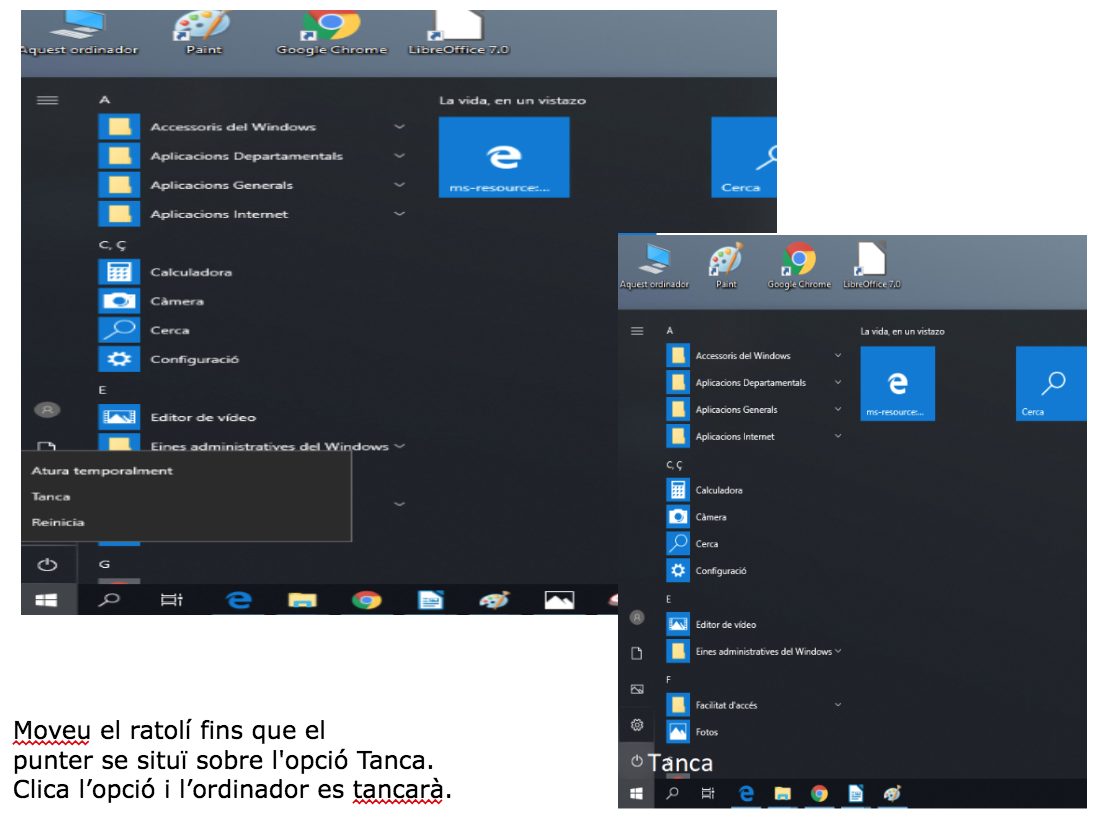Viewport: 1101px width, 821px height.
Task: Choose Tanca in the power options popup
Action: pyautogui.click(x=51, y=497)
